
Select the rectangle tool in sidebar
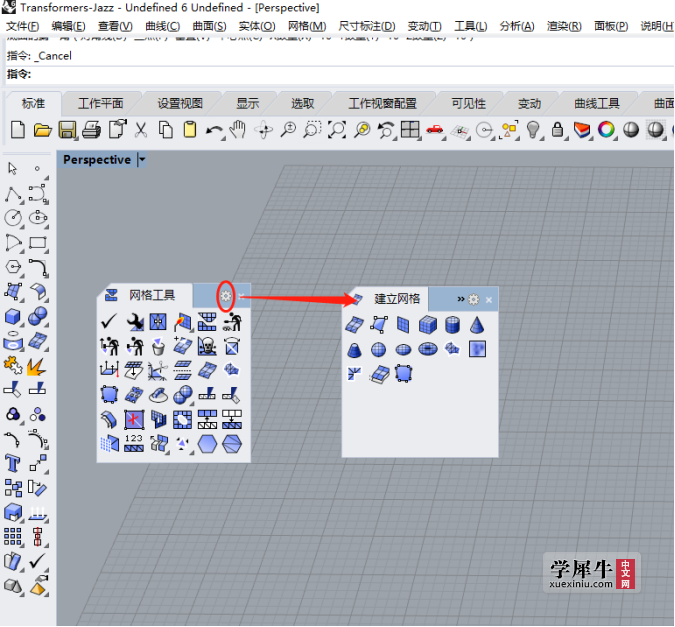click(x=38, y=243)
